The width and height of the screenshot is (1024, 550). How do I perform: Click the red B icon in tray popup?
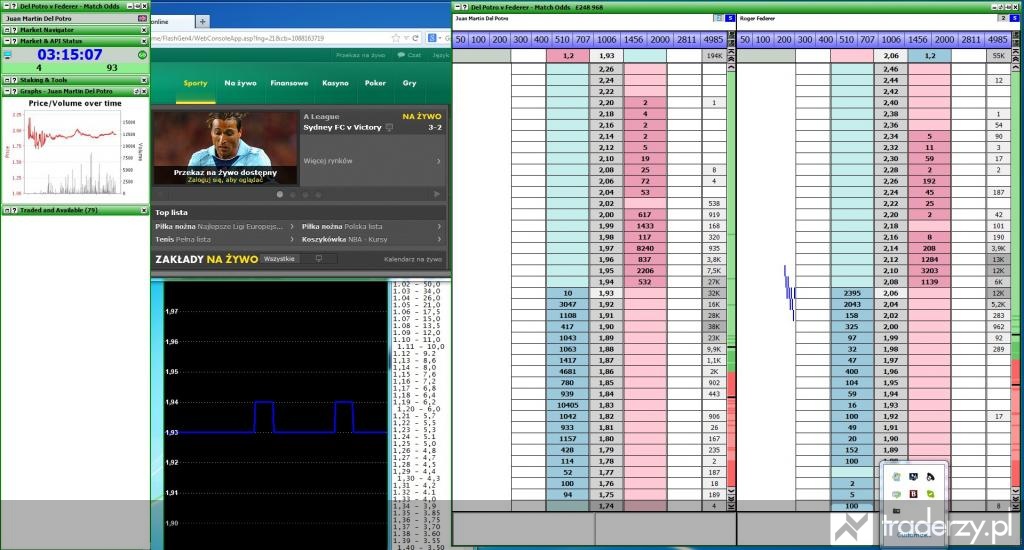(913, 494)
